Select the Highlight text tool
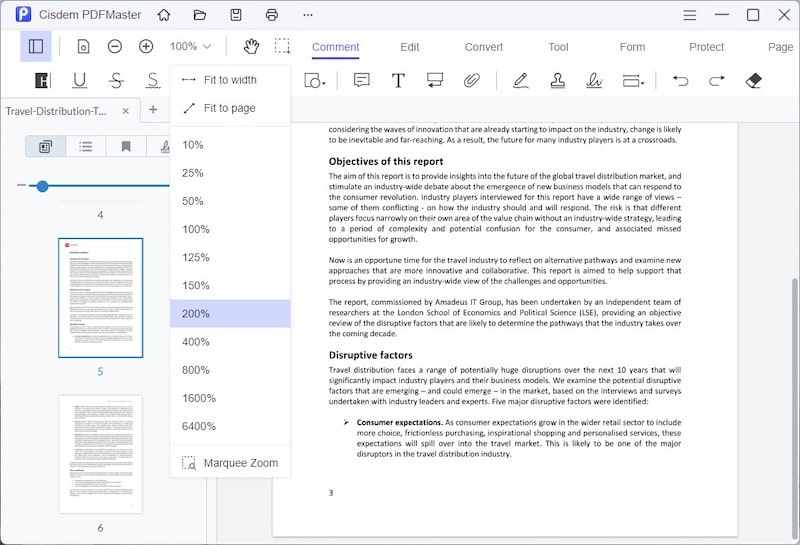 coord(42,80)
